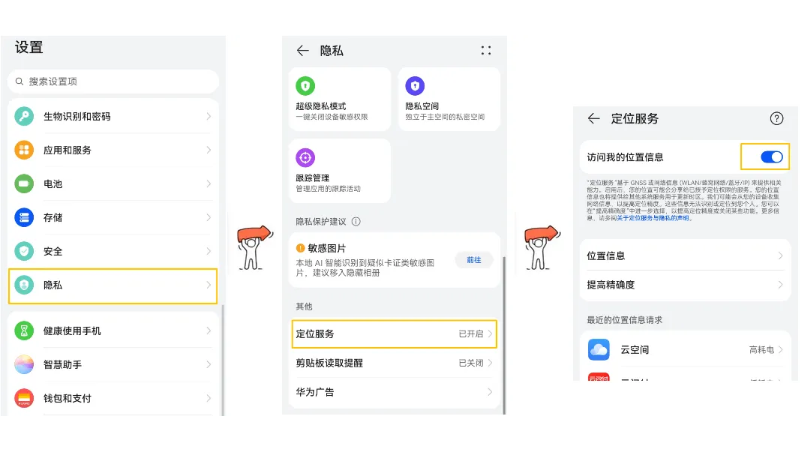Open the 生物识别和密码 key icon
This screenshot has height=450, width=800.
click(x=24, y=116)
